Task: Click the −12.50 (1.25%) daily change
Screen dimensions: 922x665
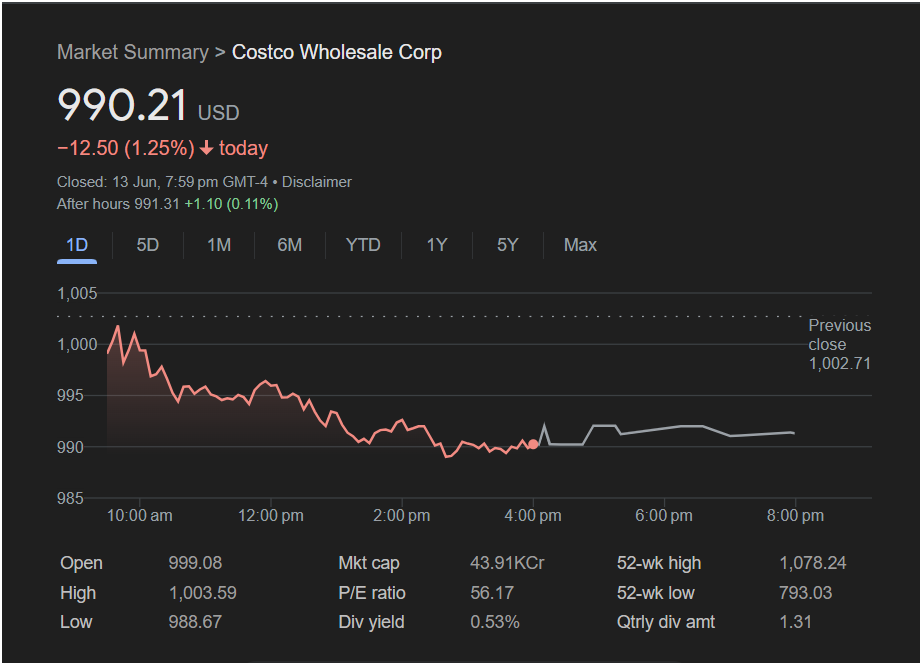Action: [x=126, y=148]
